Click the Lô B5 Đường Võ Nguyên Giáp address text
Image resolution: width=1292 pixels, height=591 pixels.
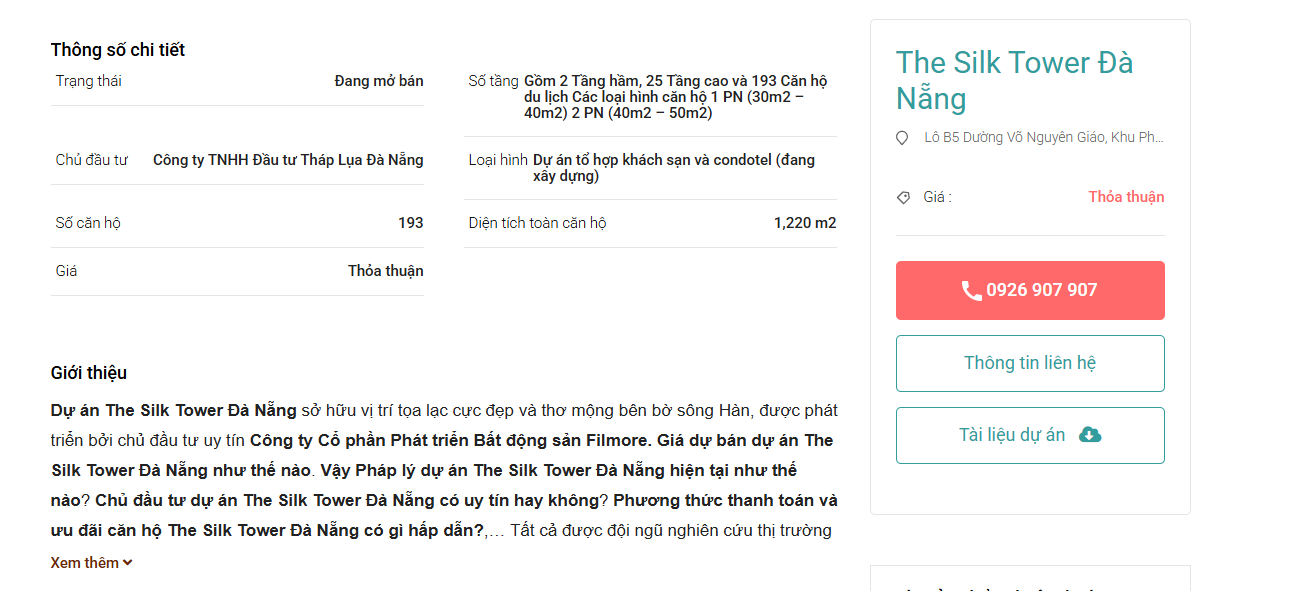1044,137
